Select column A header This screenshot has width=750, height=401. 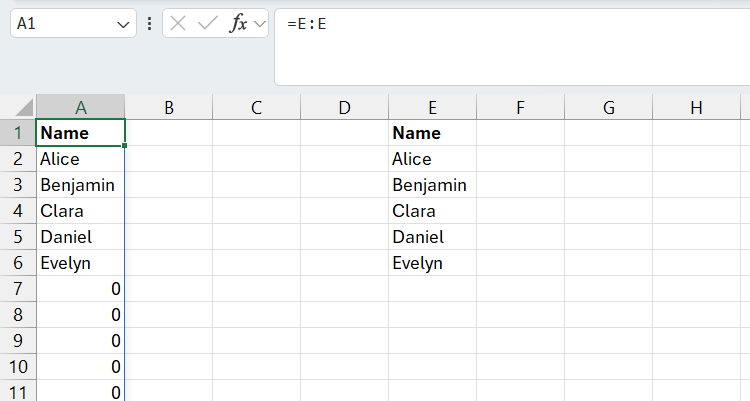tap(80, 107)
